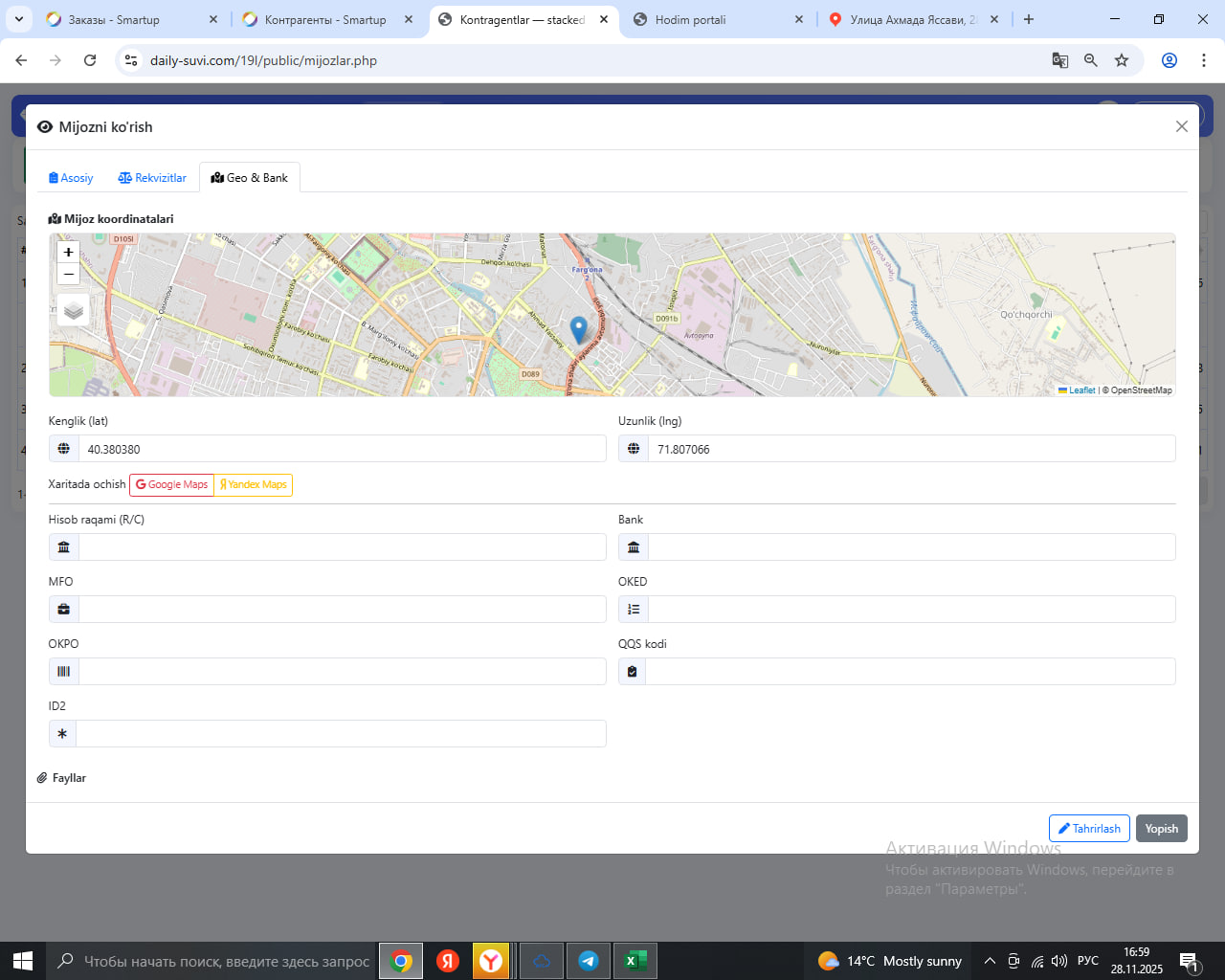Click the Hisob raqami (R/C) field
This screenshot has height=980, width=1225.
pos(342,547)
